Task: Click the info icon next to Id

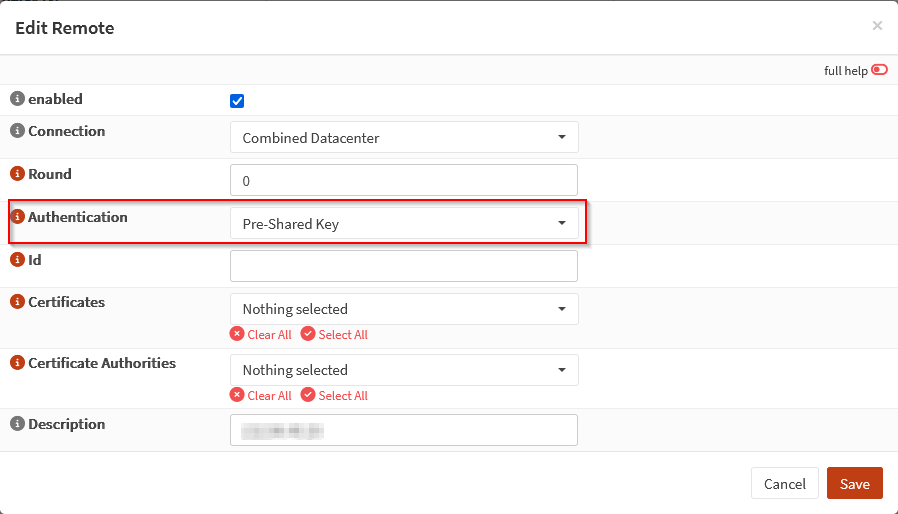Action: pyautogui.click(x=17, y=260)
